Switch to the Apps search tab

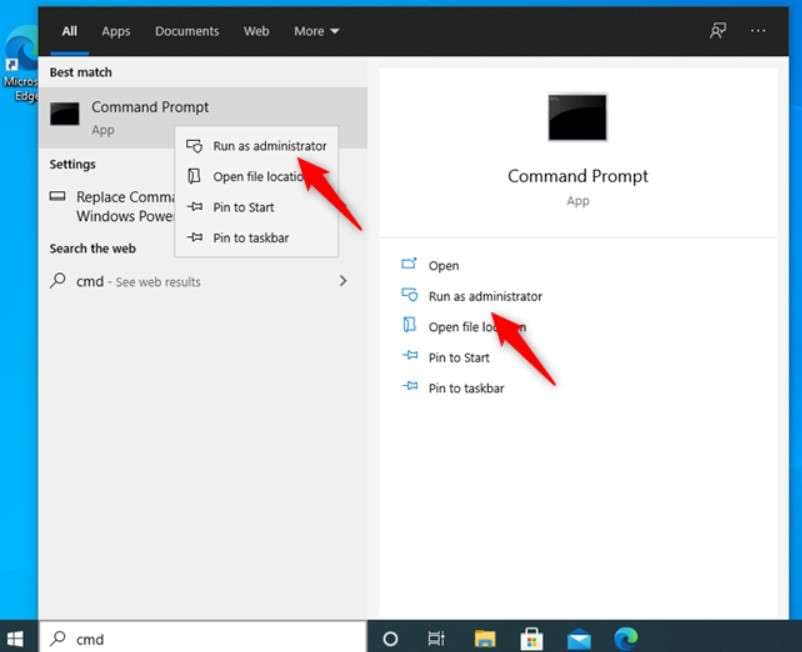coord(116,32)
